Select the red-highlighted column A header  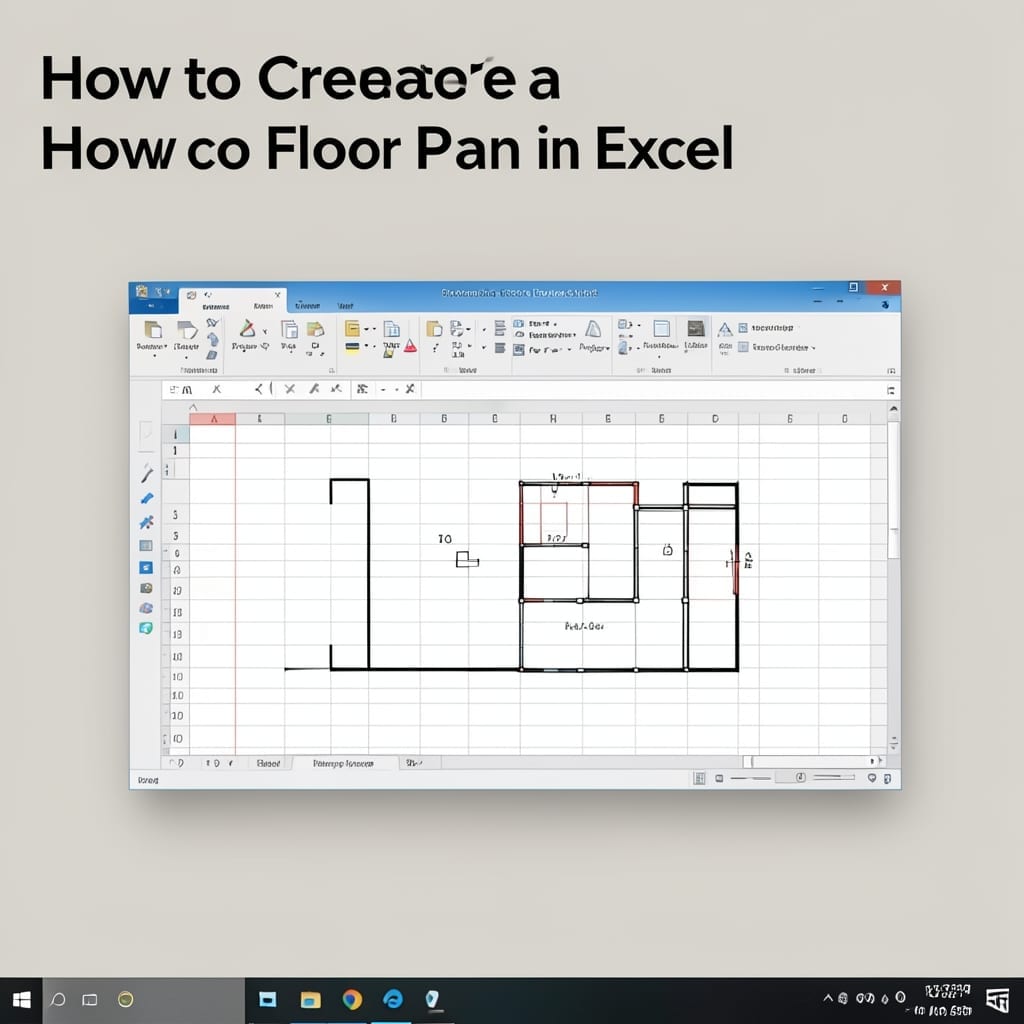point(213,419)
